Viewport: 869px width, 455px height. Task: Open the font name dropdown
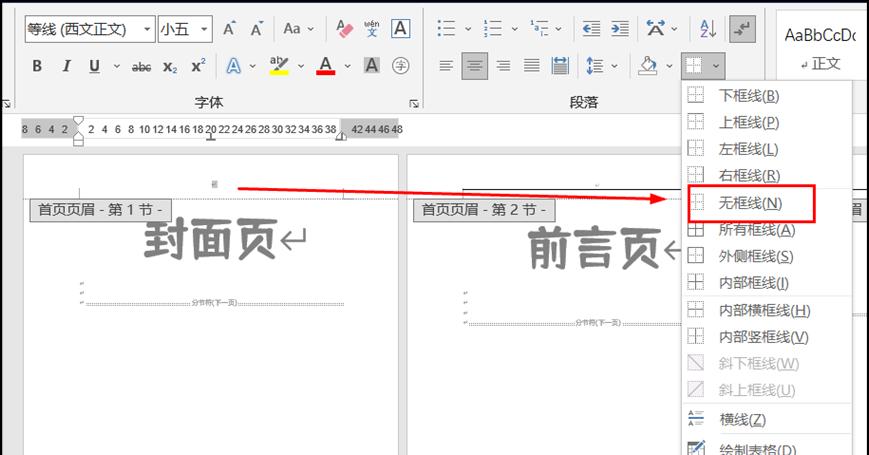point(147,29)
